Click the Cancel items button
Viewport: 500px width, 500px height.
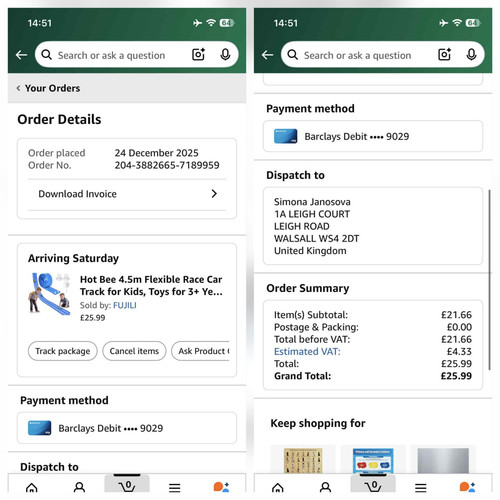pos(134,351)
